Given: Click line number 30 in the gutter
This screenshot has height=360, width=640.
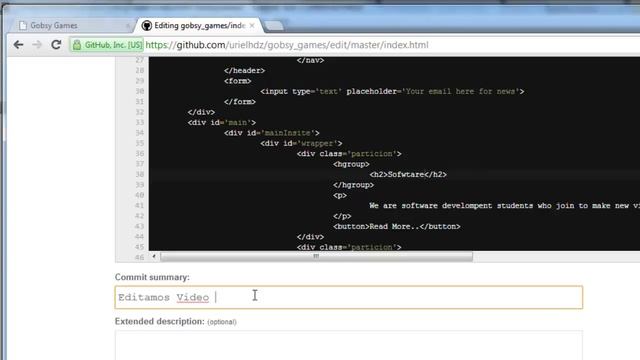Looking at the screenshot, I should click(140, 91).
